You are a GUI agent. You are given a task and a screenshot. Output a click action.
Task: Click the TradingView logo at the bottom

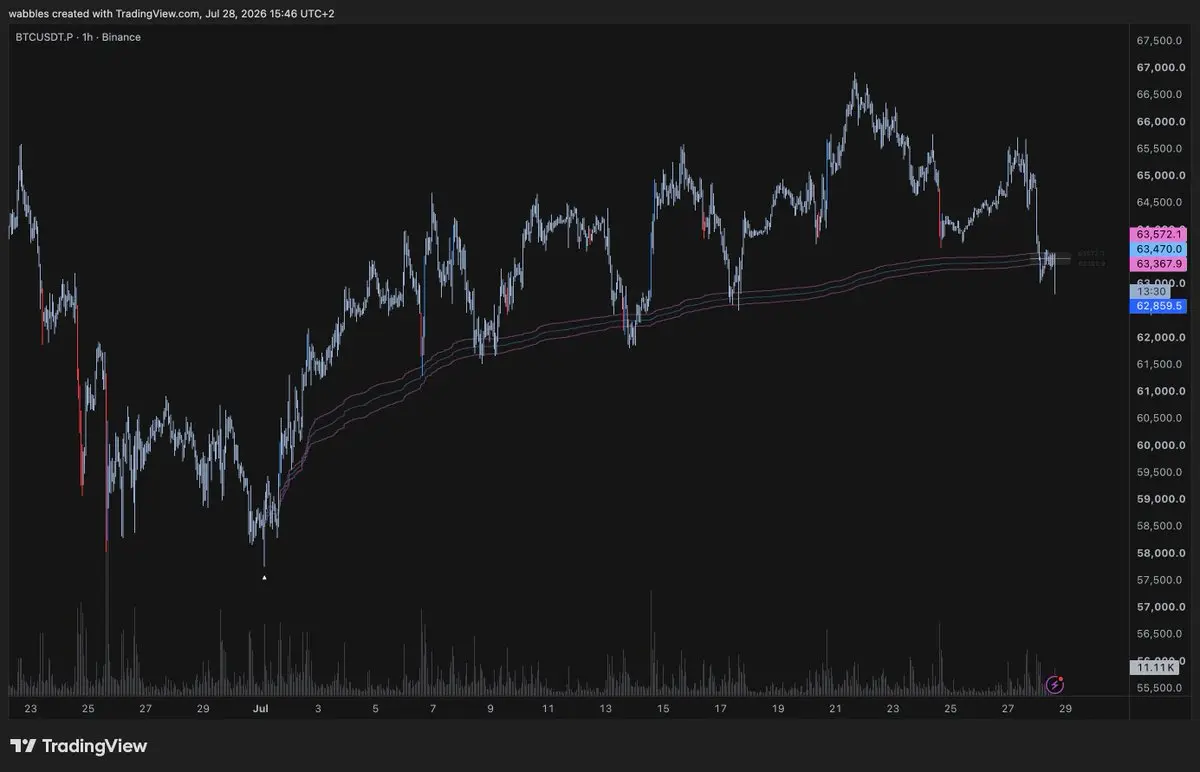coord(79,746)
